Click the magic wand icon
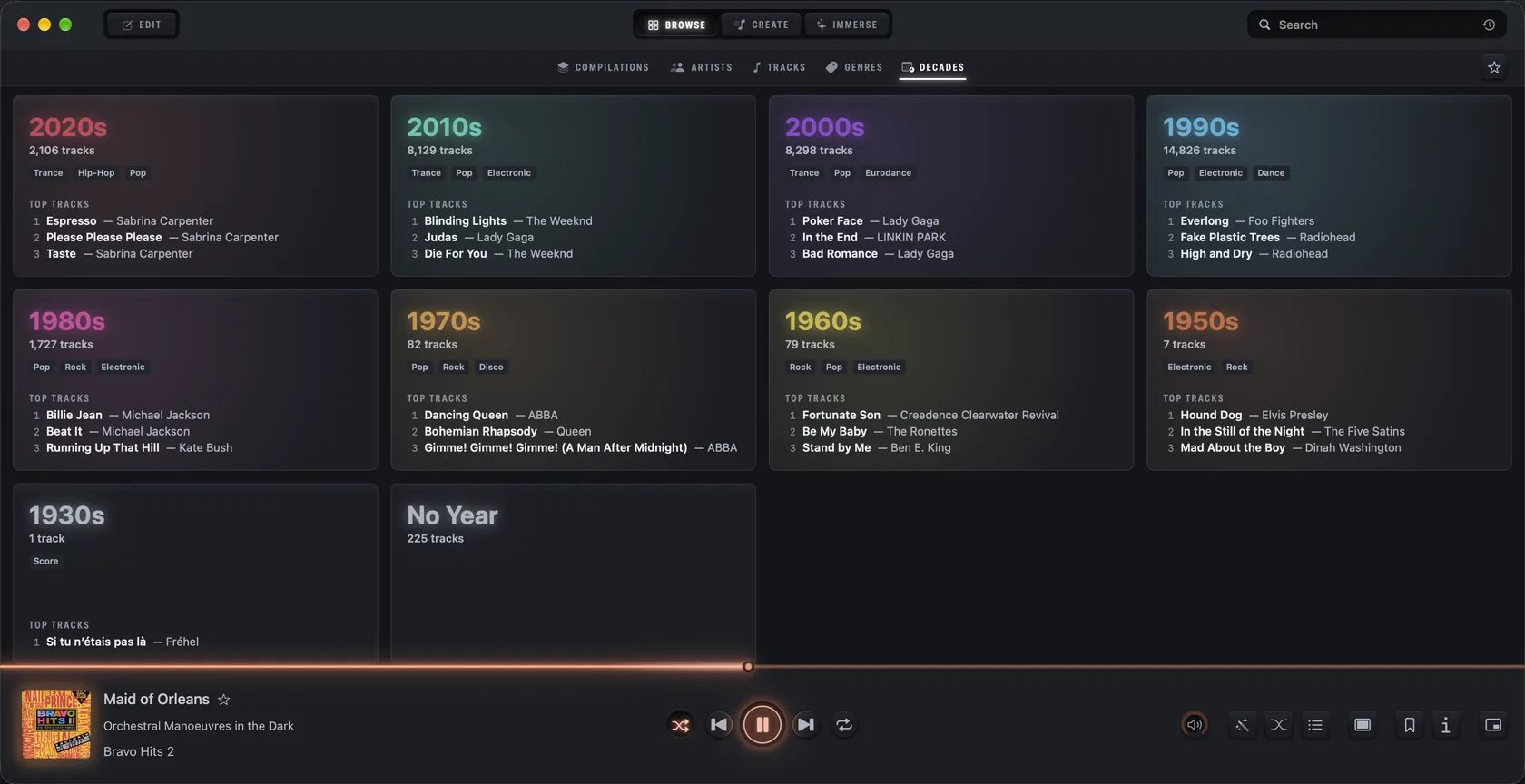Image resolution: width=1525 pixels, height=784 pixels. tap(1242, 725)
